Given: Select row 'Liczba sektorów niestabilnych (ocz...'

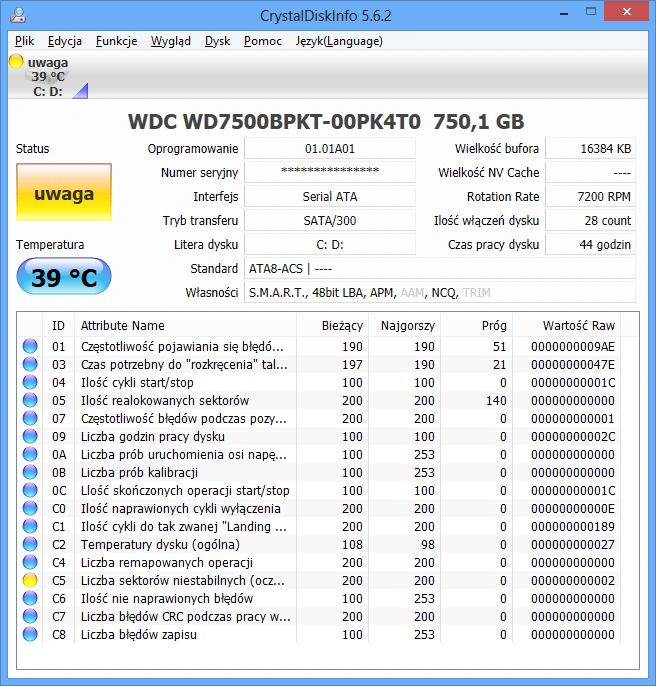Looking at the screenshot, I should click(x=319, y=580).
